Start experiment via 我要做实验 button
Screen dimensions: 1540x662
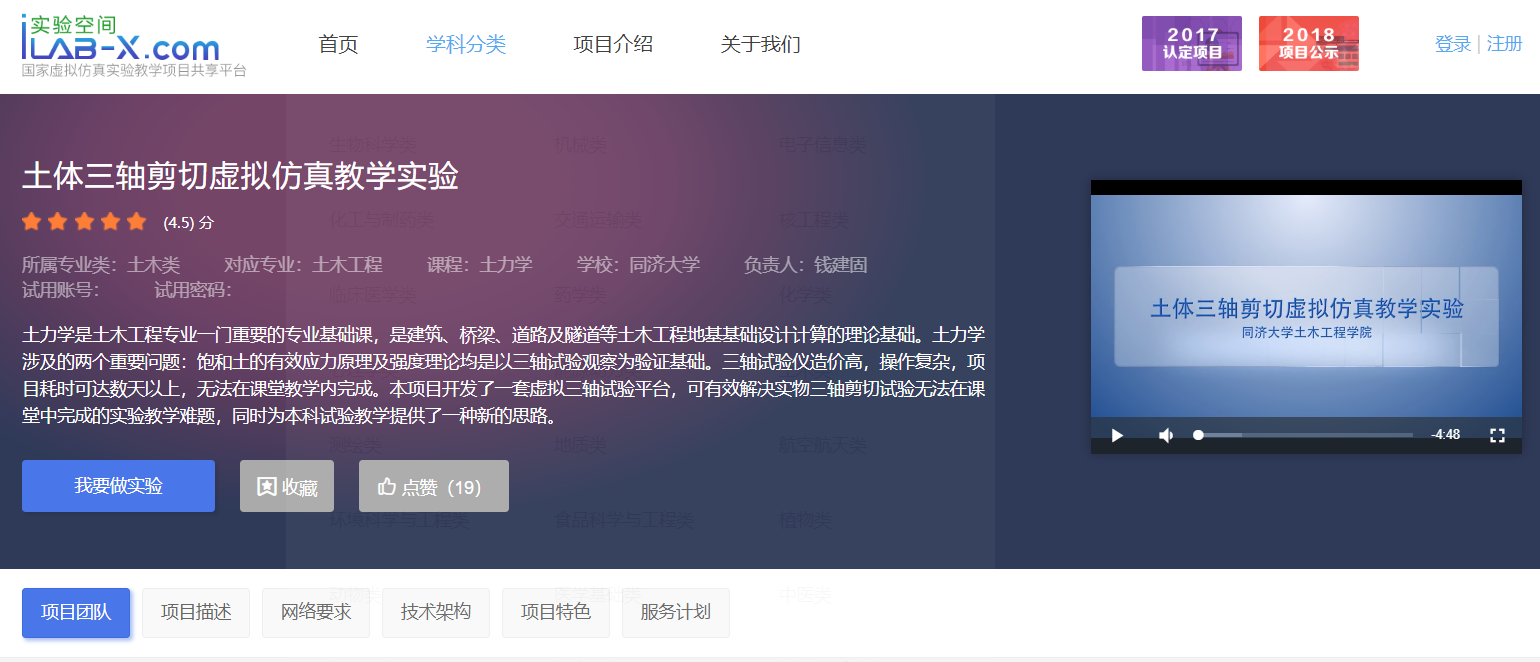pos(118,486)
